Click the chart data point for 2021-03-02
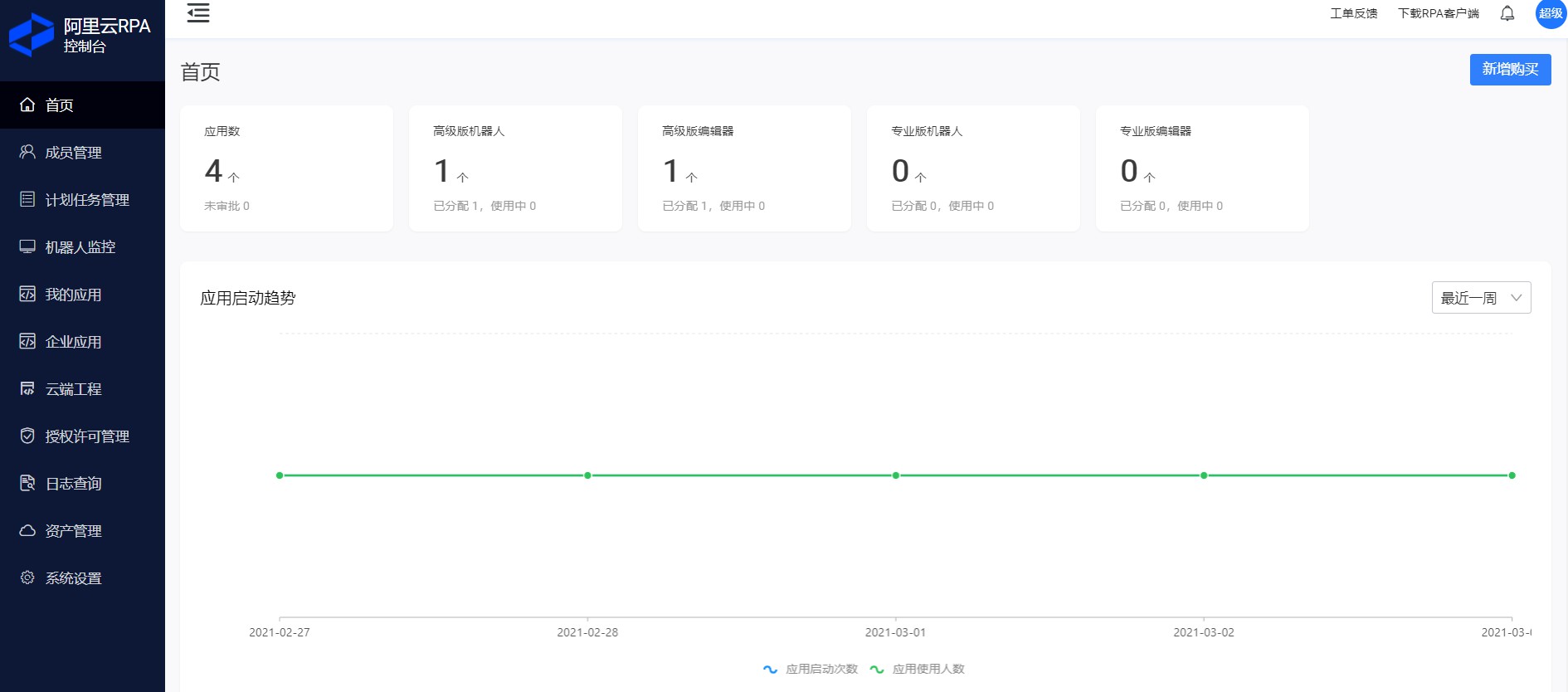The width and height of the screenshot is (1568, 692). click(1204, 475)
